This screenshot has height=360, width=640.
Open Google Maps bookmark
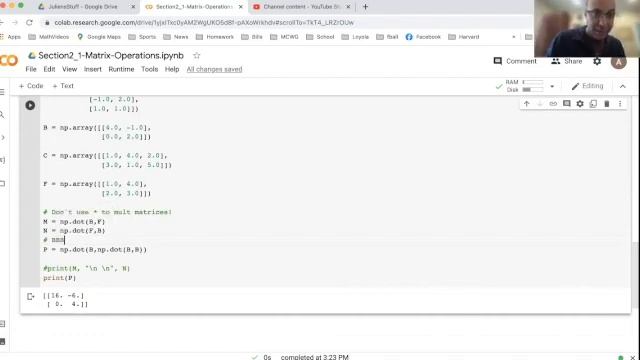99,37
